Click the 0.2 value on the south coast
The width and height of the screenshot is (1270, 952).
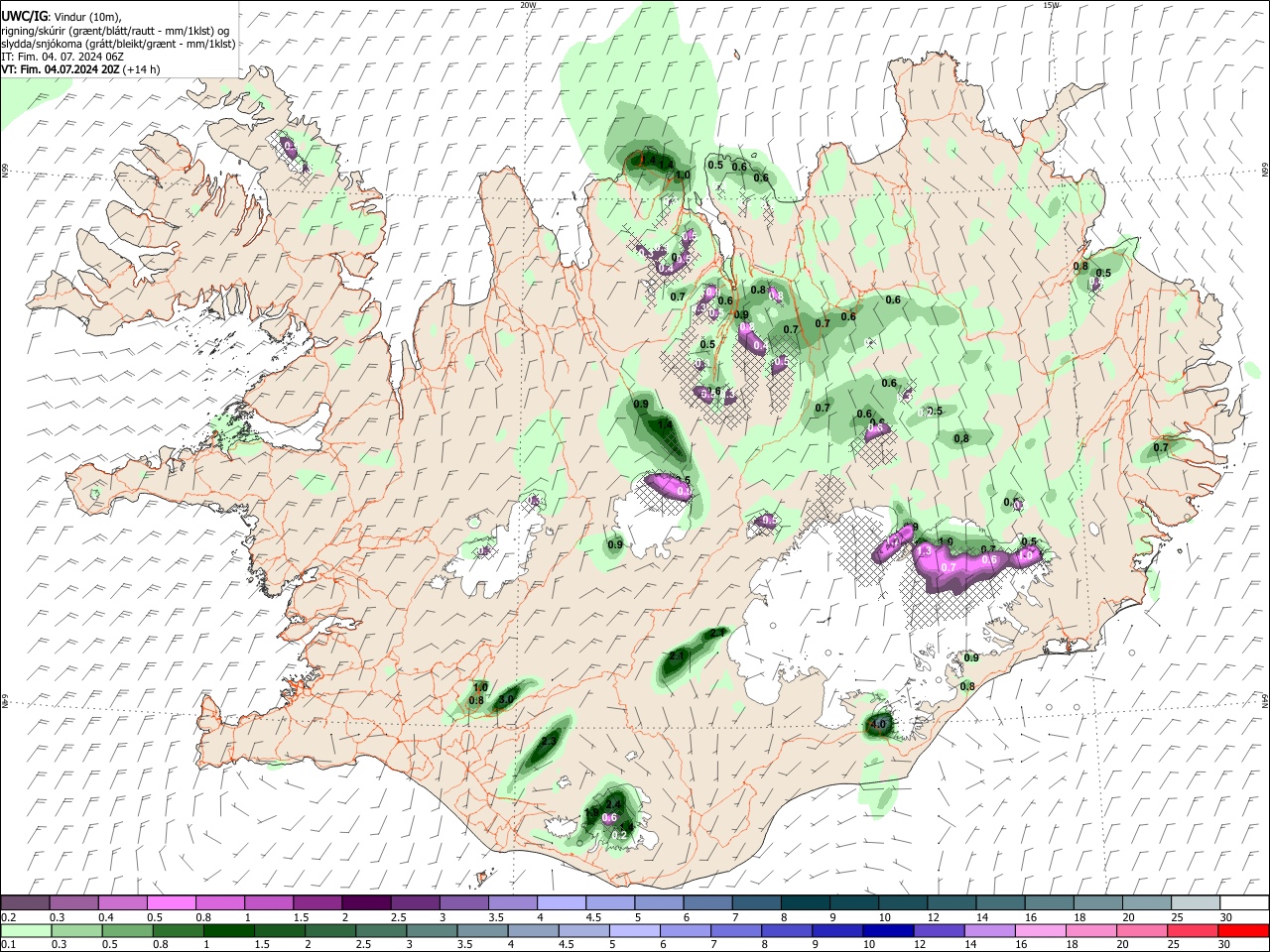tap(618, 836)
